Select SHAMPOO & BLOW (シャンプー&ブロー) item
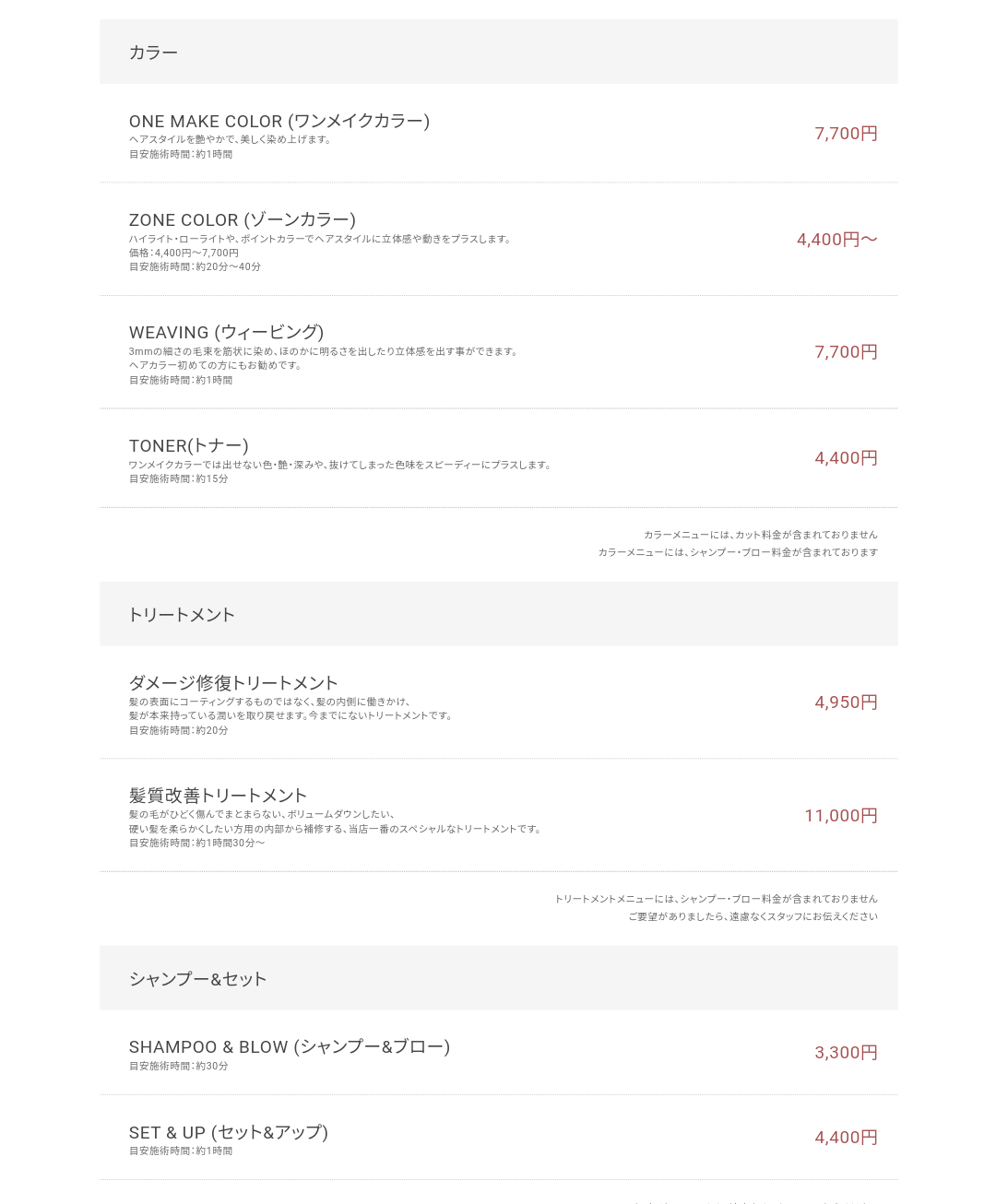Viewport: 996px width, 1204px height. click(x=290, y=1046)
